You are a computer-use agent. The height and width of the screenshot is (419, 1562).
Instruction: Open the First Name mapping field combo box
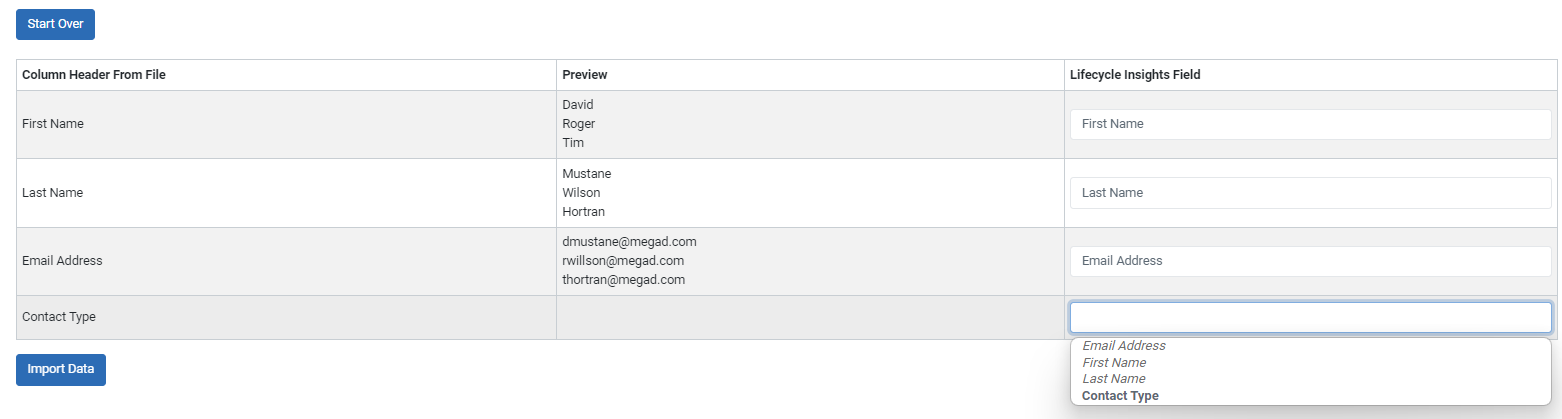1310,124
